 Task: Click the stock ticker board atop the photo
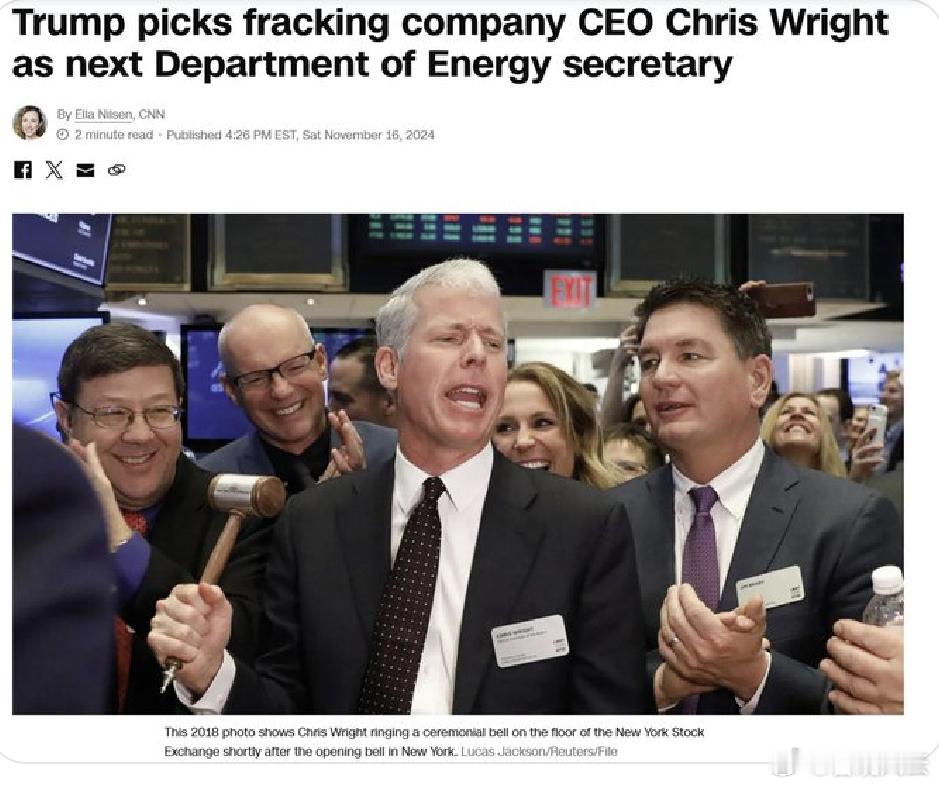(481, 233)
